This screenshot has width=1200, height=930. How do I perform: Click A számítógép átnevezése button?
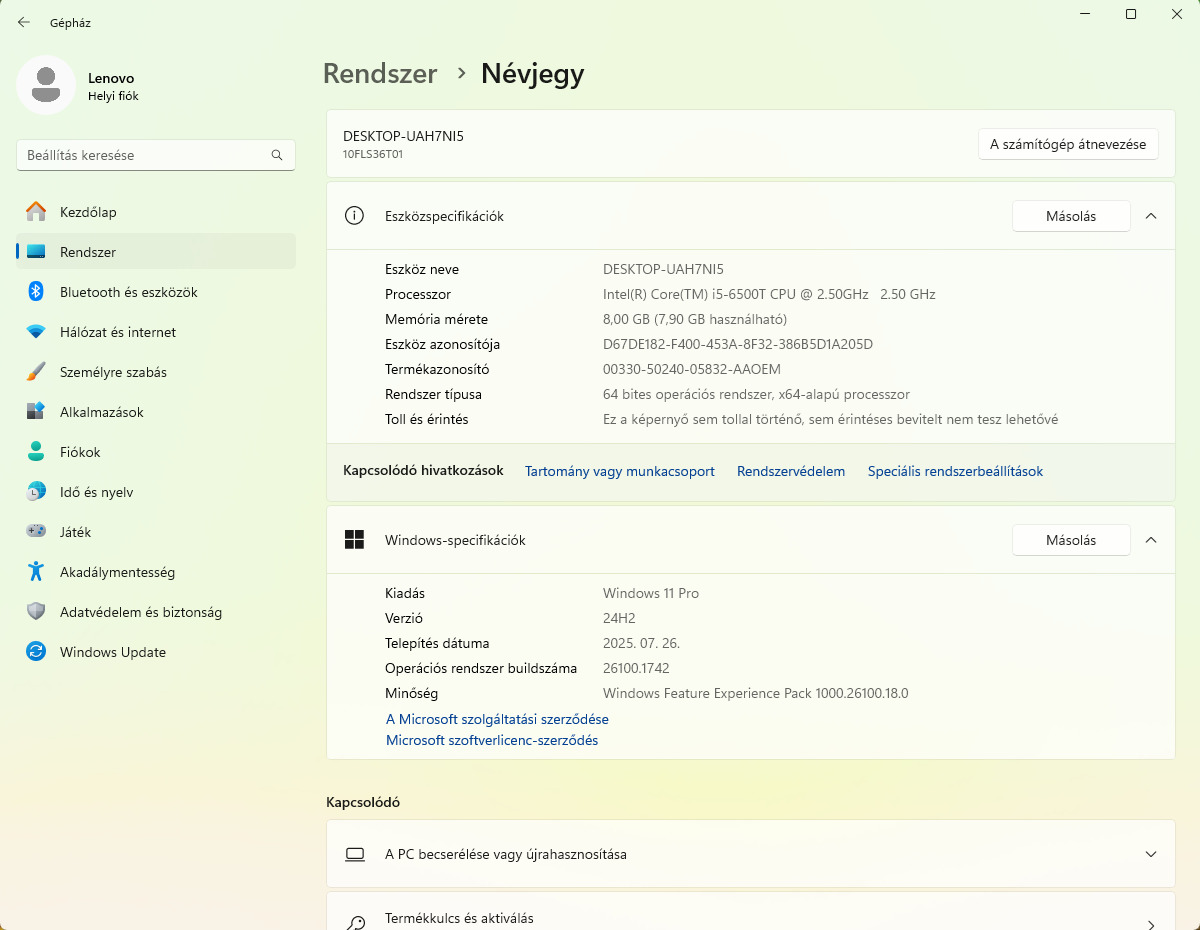coord(1067,144)
